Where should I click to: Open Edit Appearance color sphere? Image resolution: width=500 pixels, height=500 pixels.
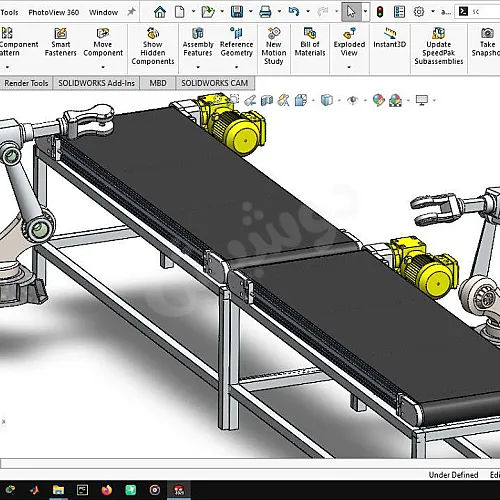pyautogui.click(x=379, y=100)
